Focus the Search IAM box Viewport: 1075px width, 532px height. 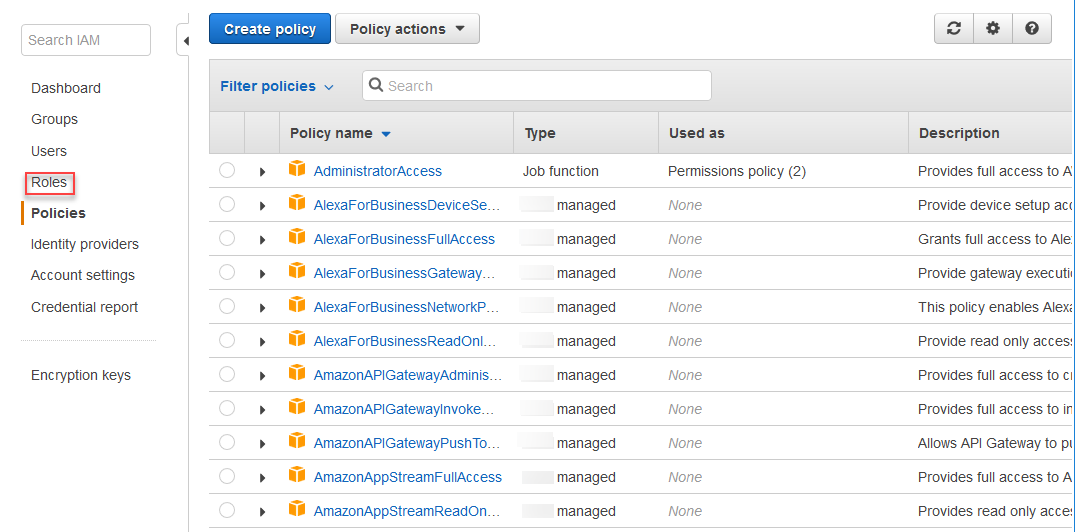click(x=85, y=40)
